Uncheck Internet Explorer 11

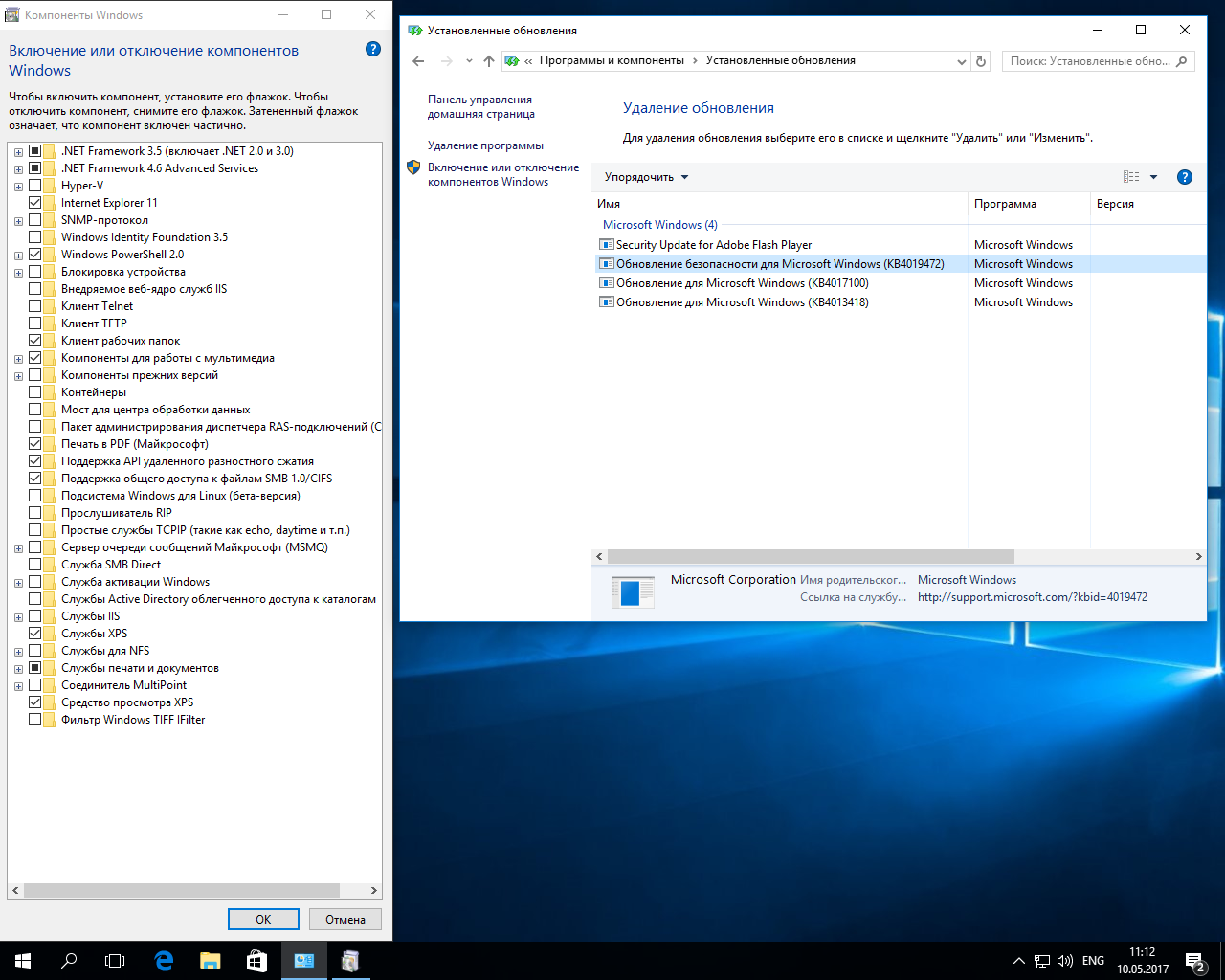(35, 203)
